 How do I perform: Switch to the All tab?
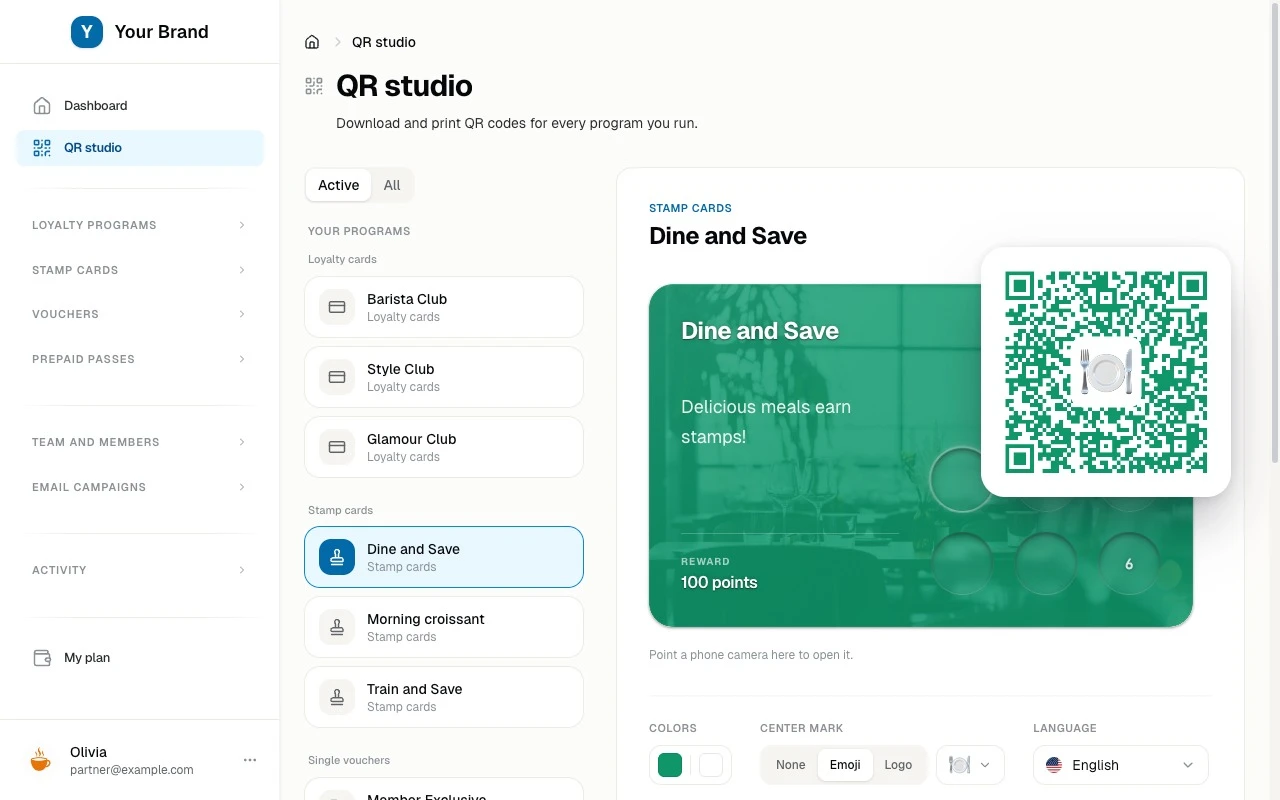click(392, 185)
